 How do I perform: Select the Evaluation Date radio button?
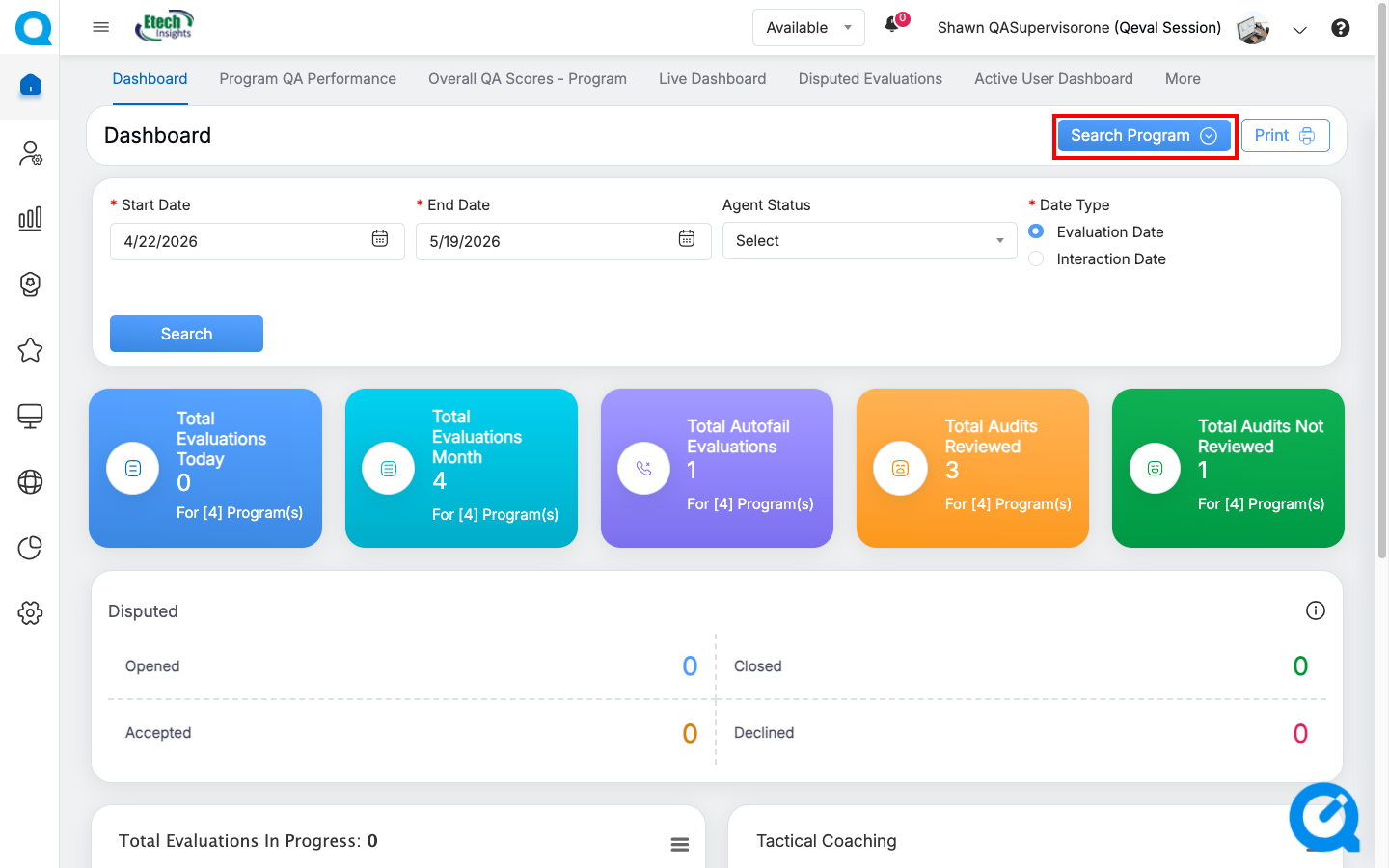point(1036,231)
